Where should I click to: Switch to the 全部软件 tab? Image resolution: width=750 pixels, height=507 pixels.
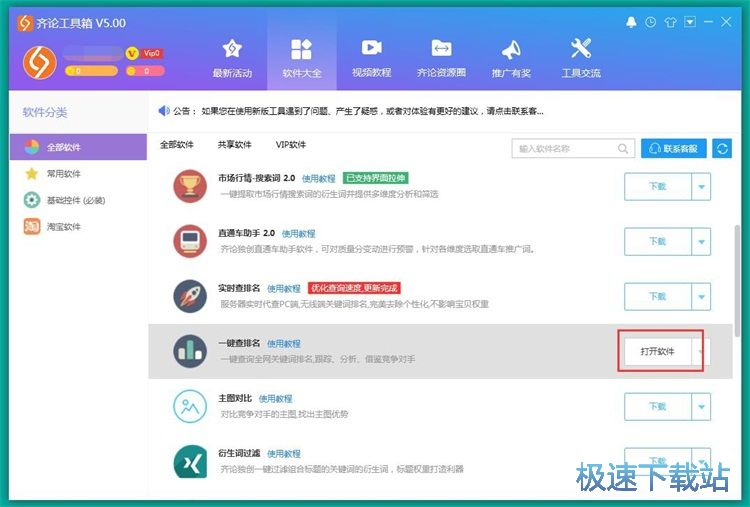(x=176, y=144)
